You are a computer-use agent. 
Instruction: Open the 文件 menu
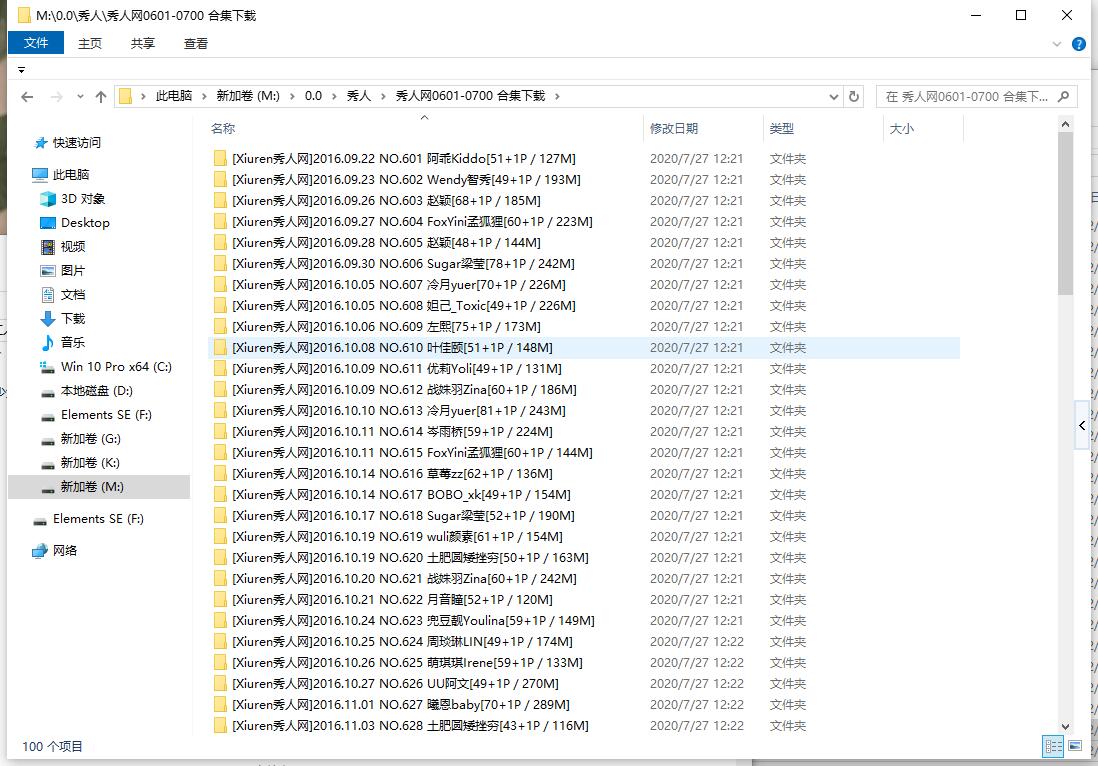[x=36, y=43]
